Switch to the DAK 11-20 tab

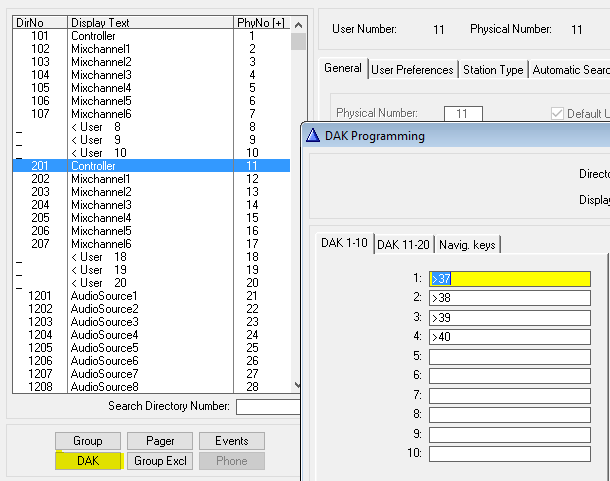[403, 245]
